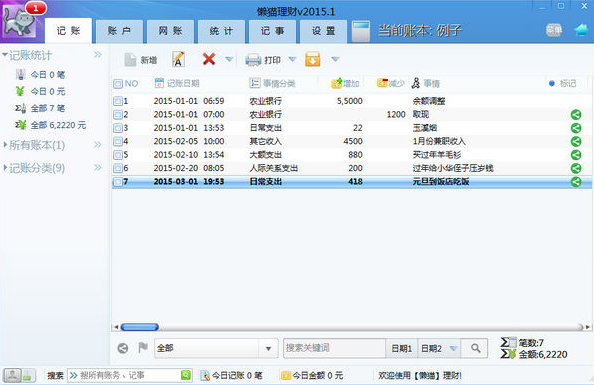The image size is (594, 385).
Task: Select the 余额调整 cell
Action: click(x=429, y=101)
